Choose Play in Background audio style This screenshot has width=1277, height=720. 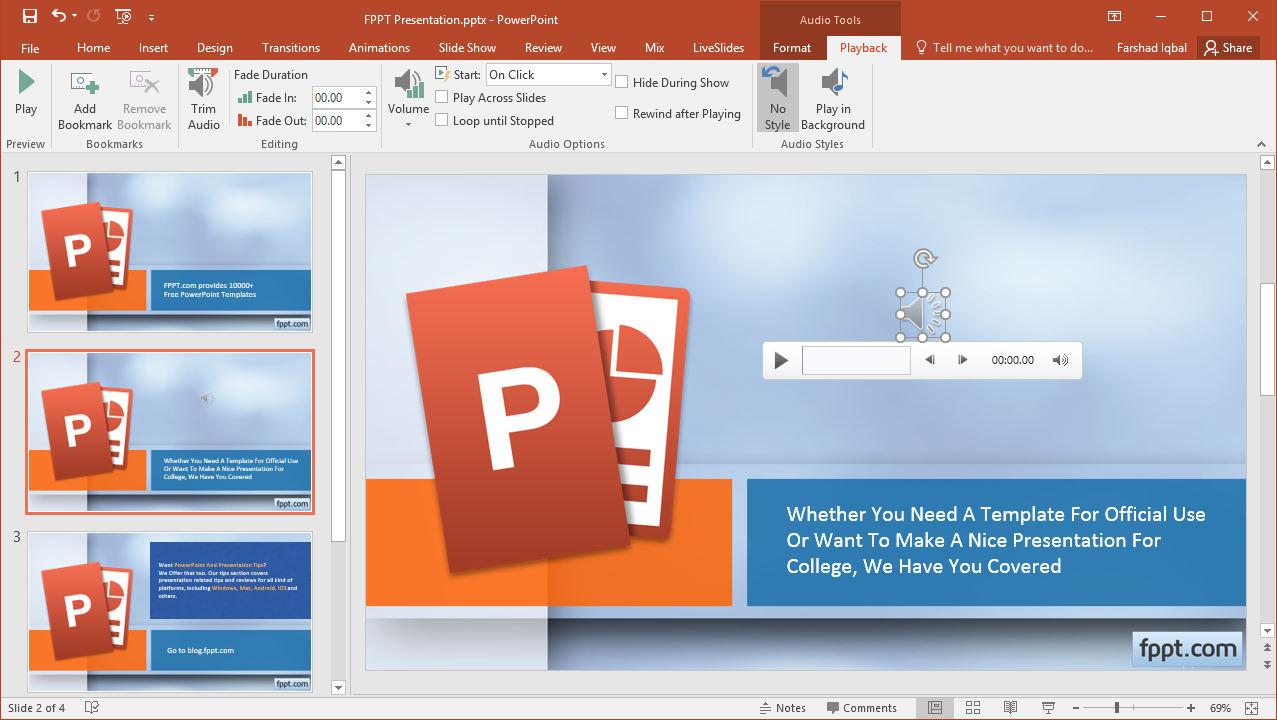coord(832,99)
